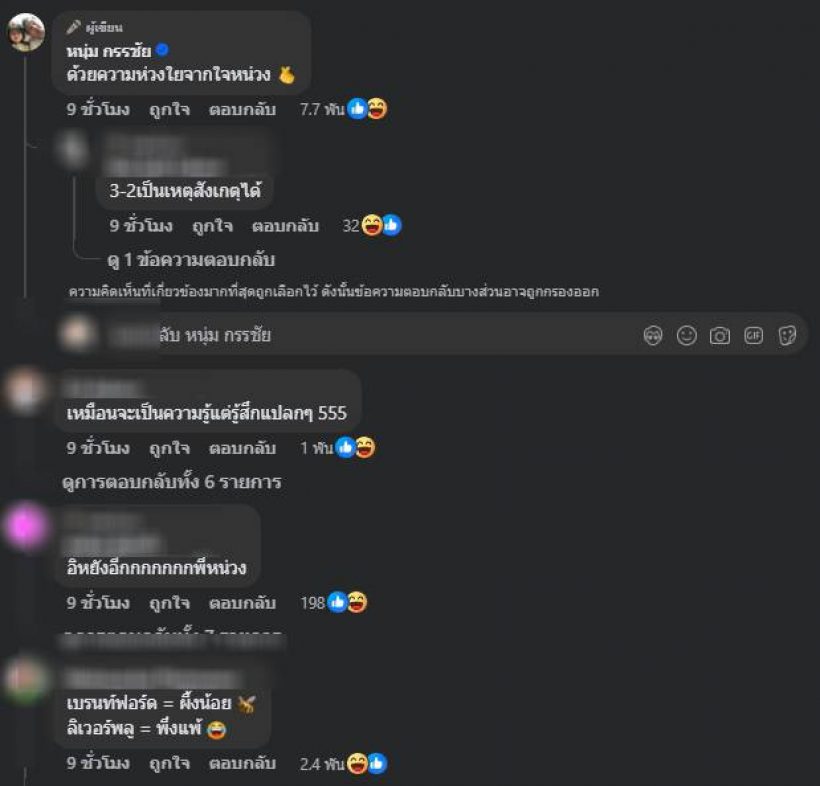Like the 3-2เป็นเหตุสังเกตุได้ reply
Viewport: 820px width, 786px height.
(212, 226)
